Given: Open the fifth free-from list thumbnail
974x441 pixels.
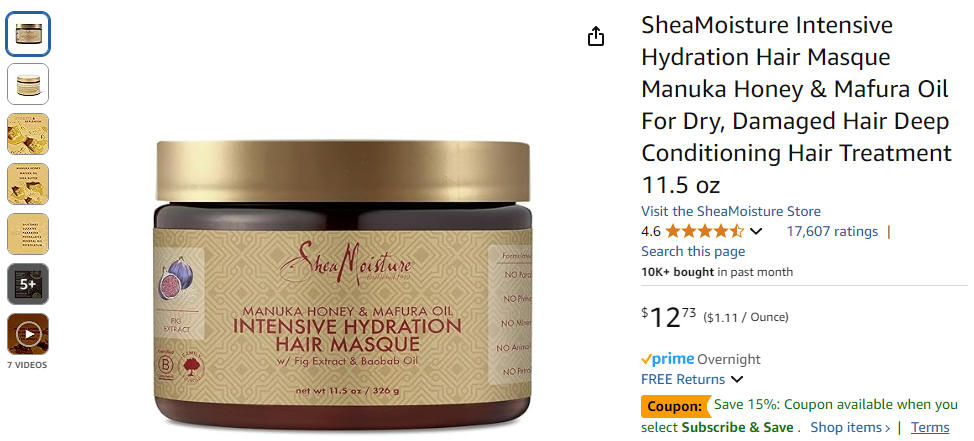Looking at the screenshot, I should [x=28, y=234].
